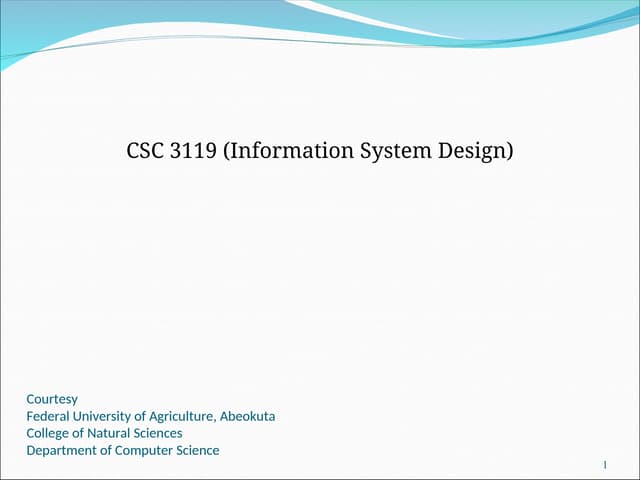Click the slide title CSC 3119 text
The image size is (640, 480).
click(319, 151)
